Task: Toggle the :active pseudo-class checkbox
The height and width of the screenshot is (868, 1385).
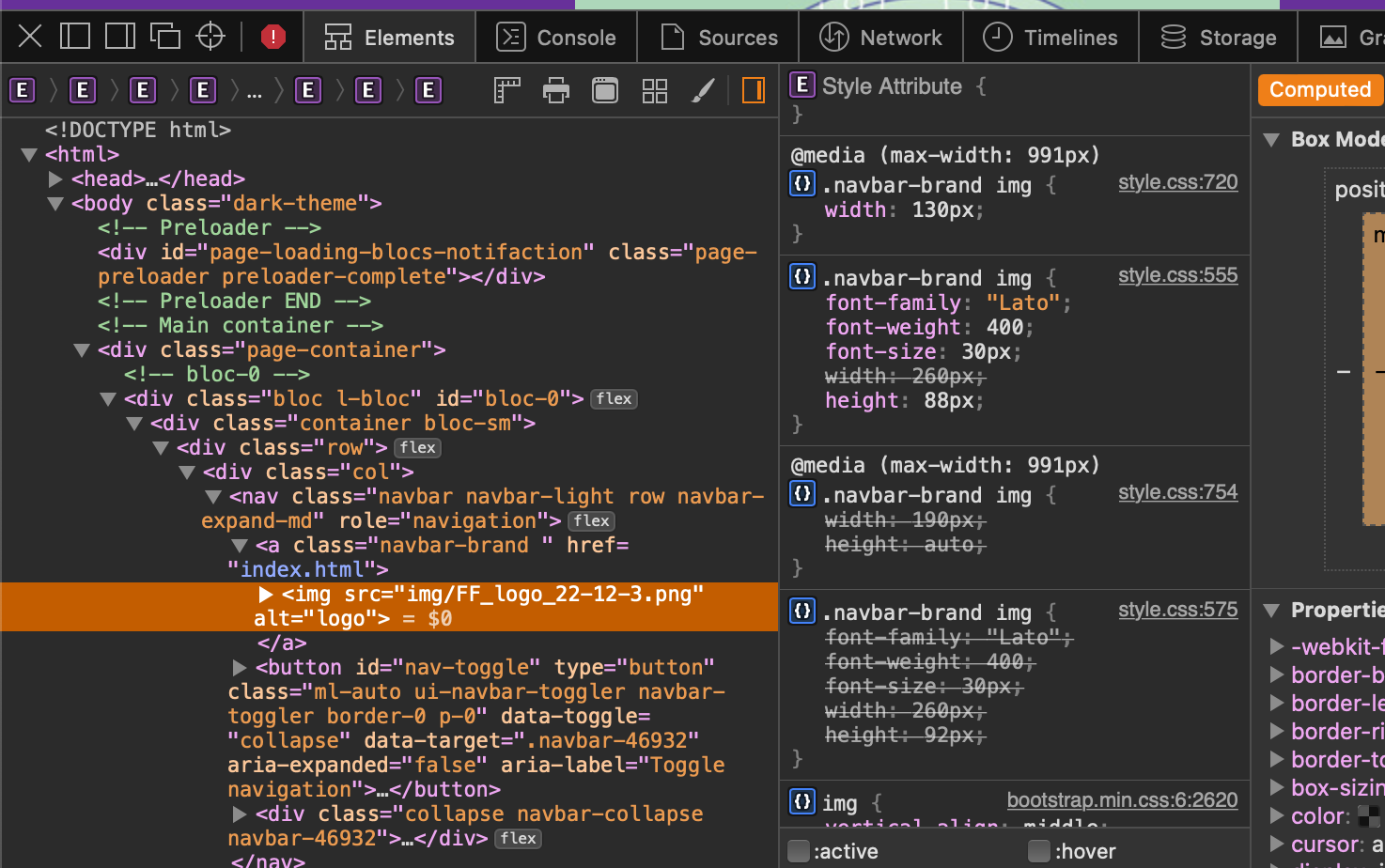Action: click(799, 851)
